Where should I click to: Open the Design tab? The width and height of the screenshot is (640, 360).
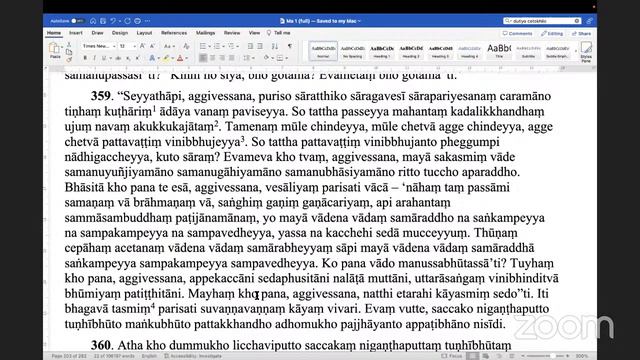click(x=120, y=33)
